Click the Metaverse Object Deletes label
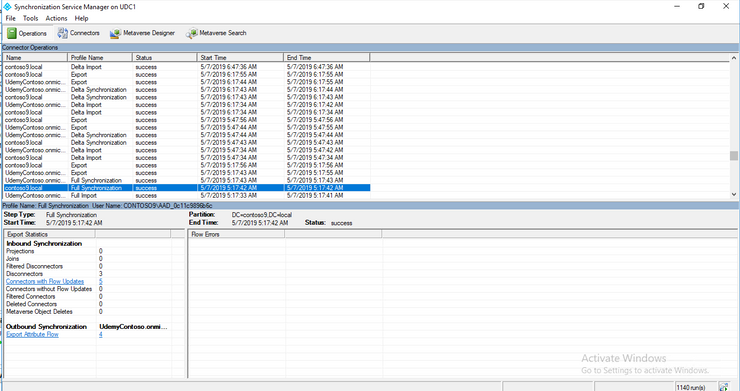The width and height of the screenshot is (740, 391). pos(39,312)
